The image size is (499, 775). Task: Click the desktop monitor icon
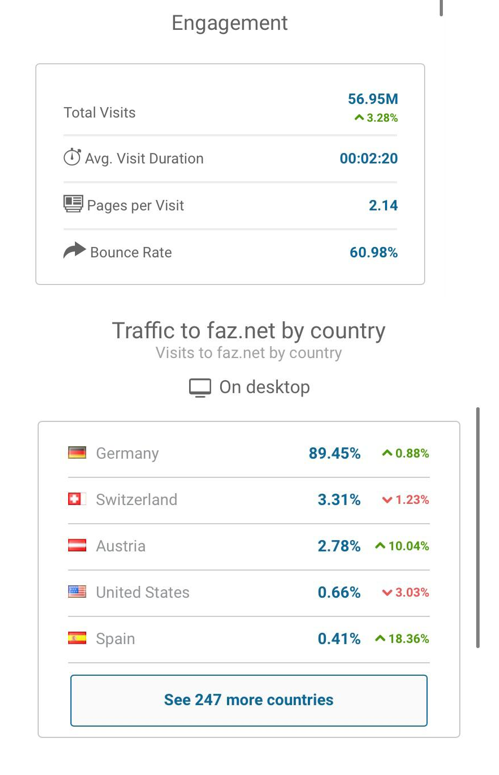coord(200,388)
